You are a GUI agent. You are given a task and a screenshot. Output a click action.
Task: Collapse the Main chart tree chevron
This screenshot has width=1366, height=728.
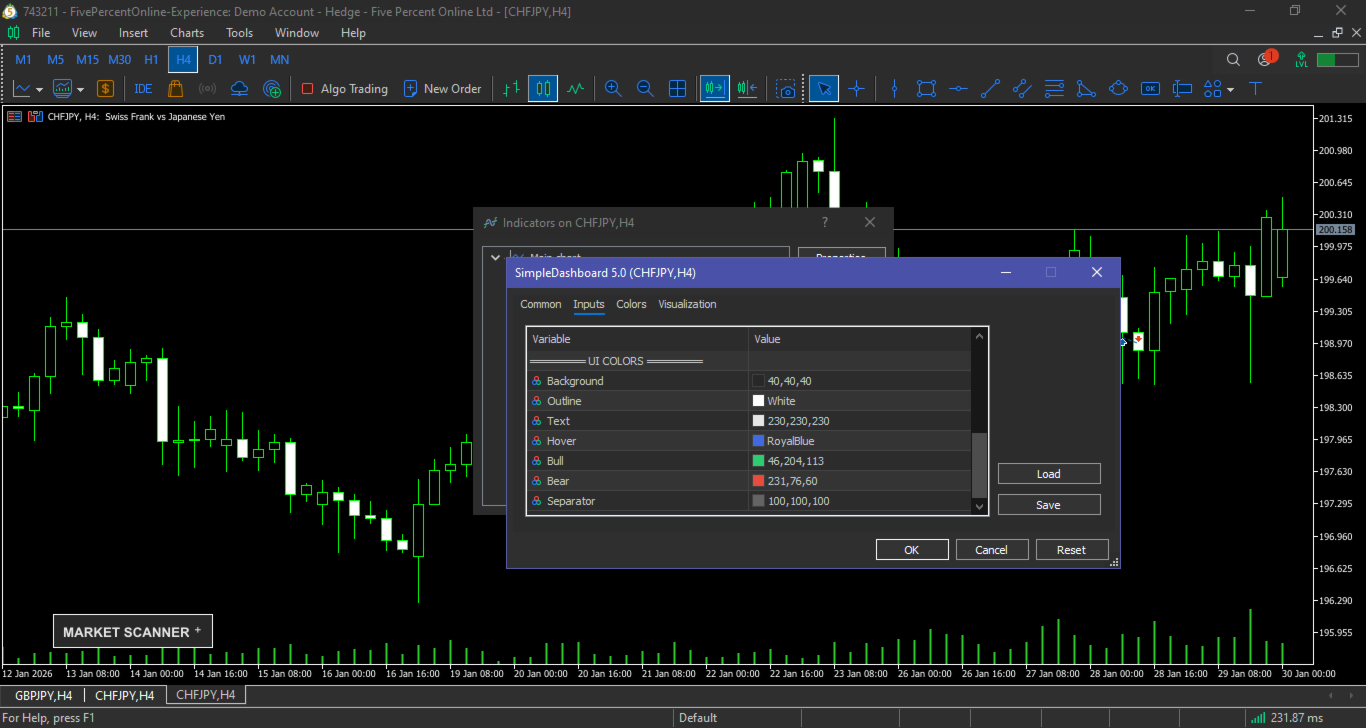point(495,257)
